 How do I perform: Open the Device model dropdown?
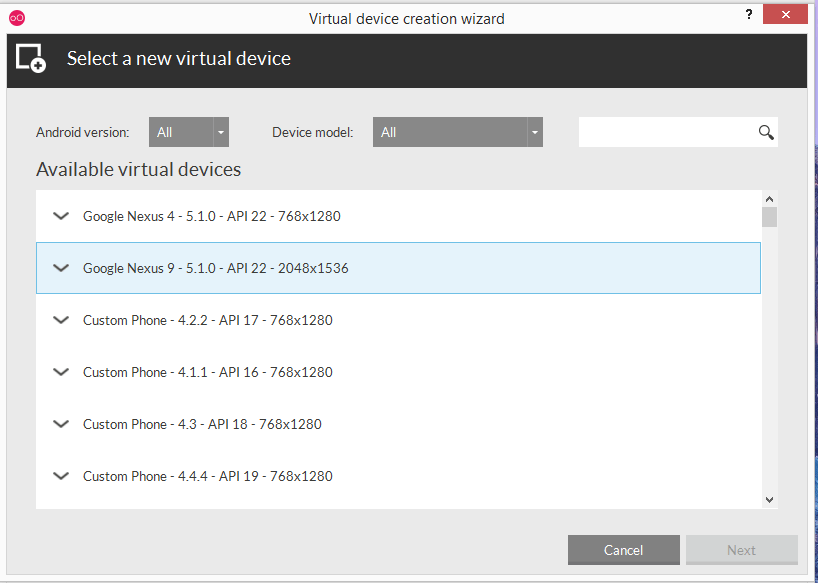pos(457,132)
